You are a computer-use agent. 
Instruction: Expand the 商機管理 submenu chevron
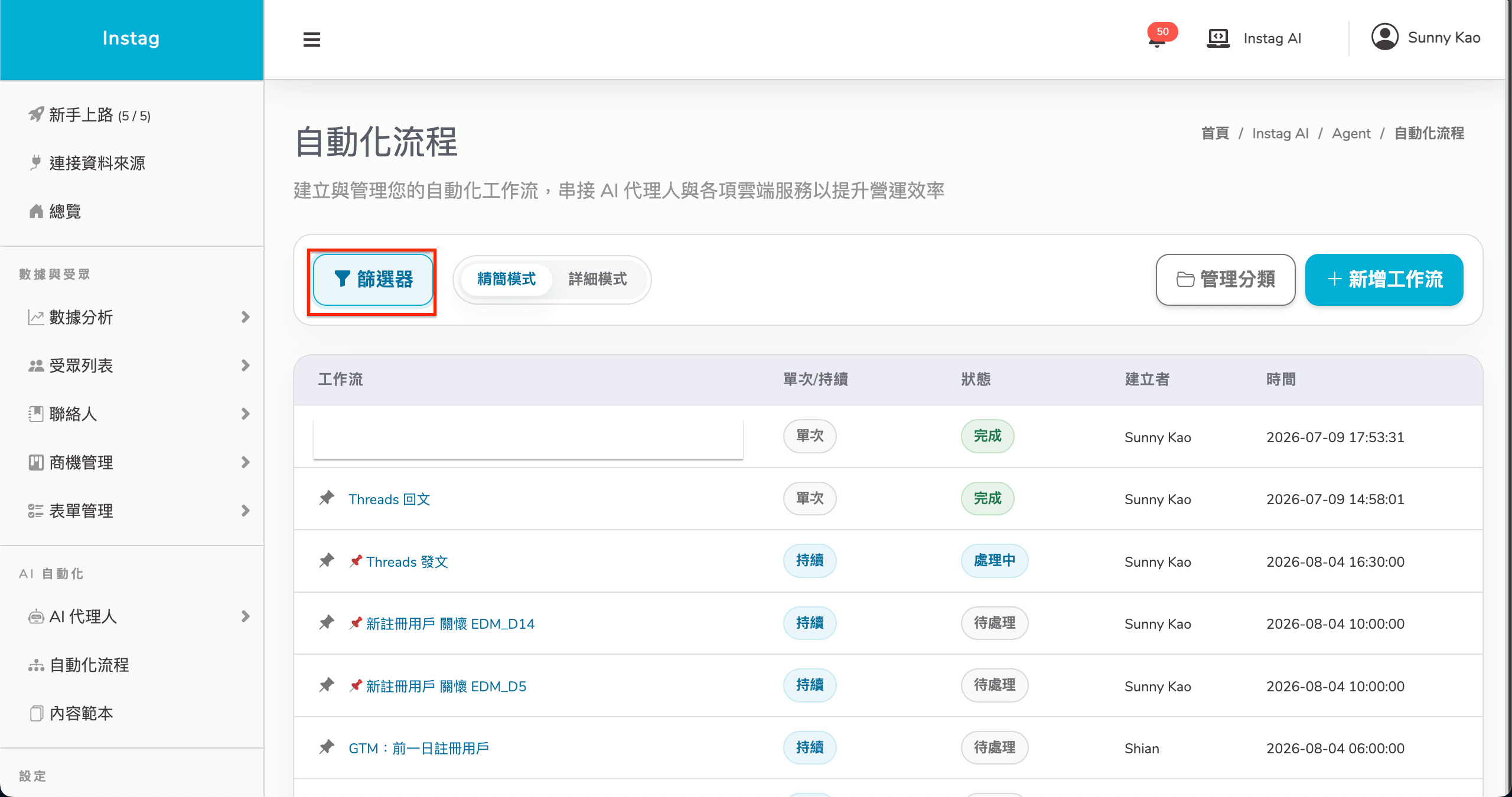[246, 463]
